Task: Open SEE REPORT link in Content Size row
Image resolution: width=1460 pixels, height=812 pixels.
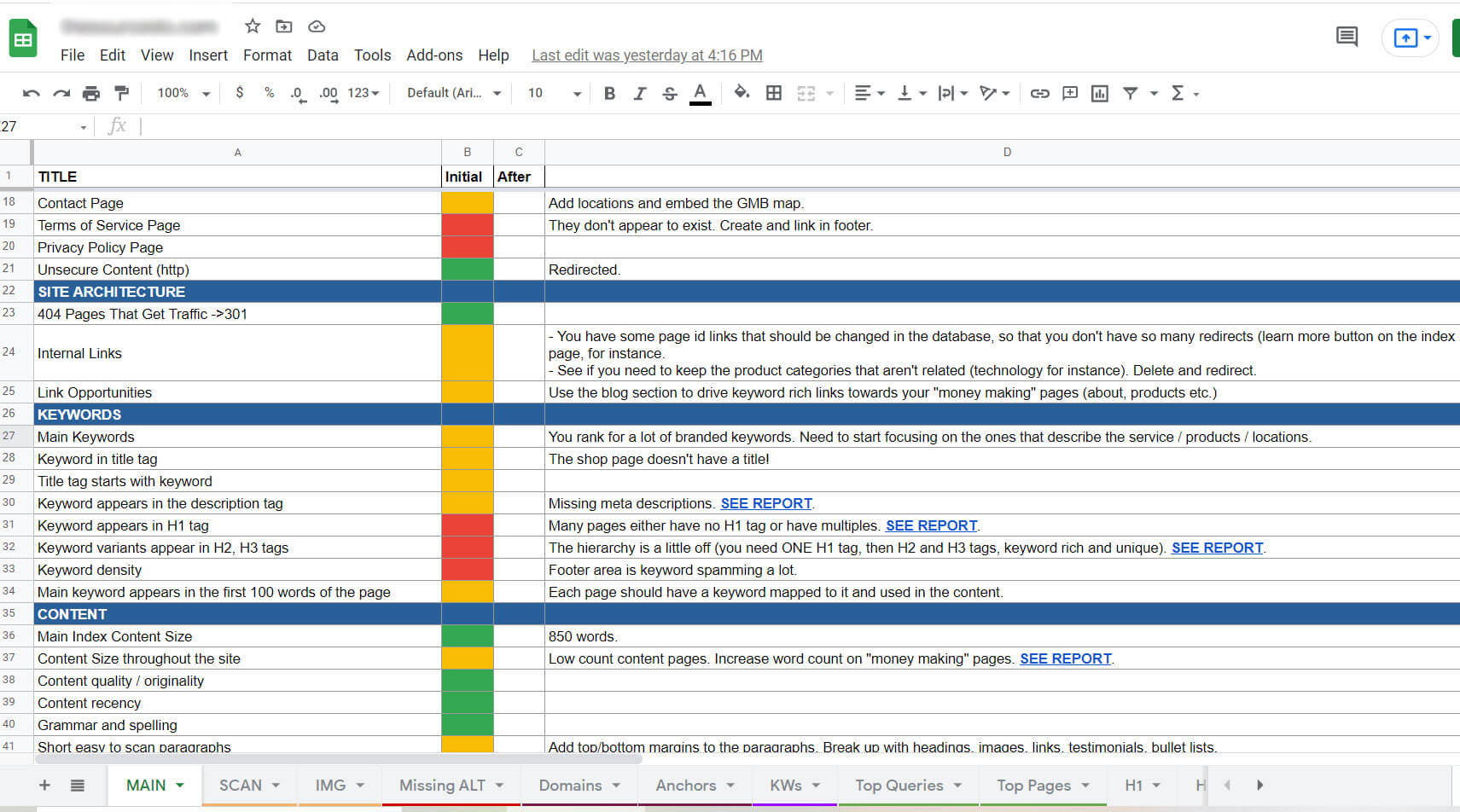Action: tap(1066, 658)
